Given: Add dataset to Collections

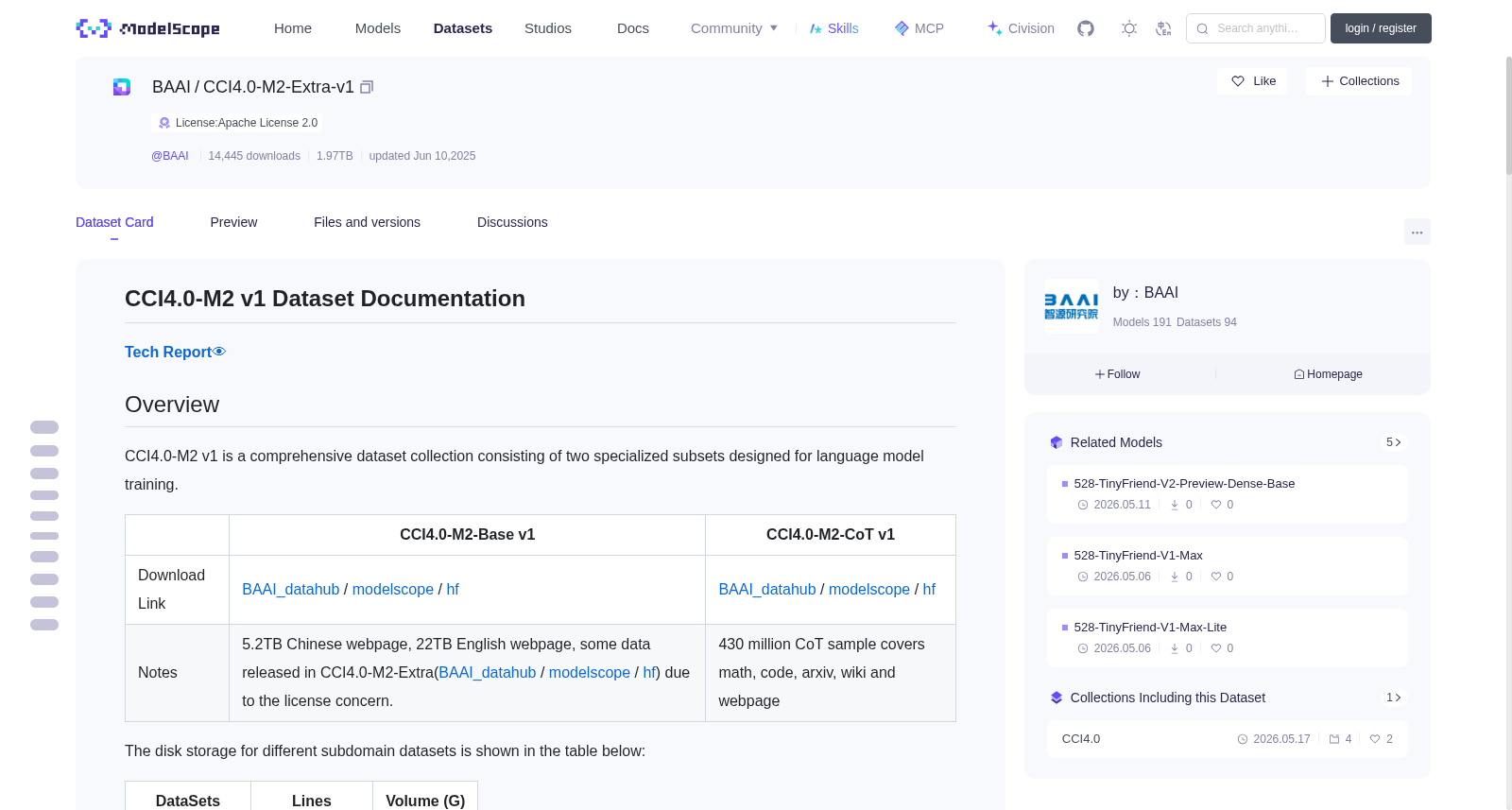Looking at the screenshot, I should point(1359,81).
